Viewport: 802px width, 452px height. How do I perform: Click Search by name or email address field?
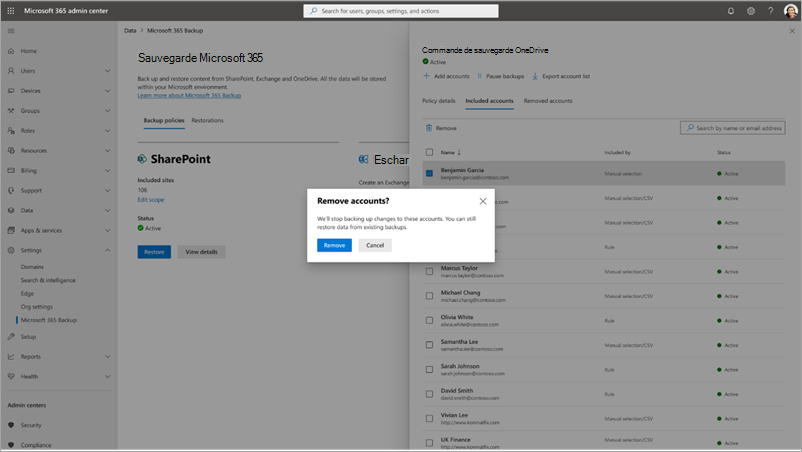coord(732,128)
